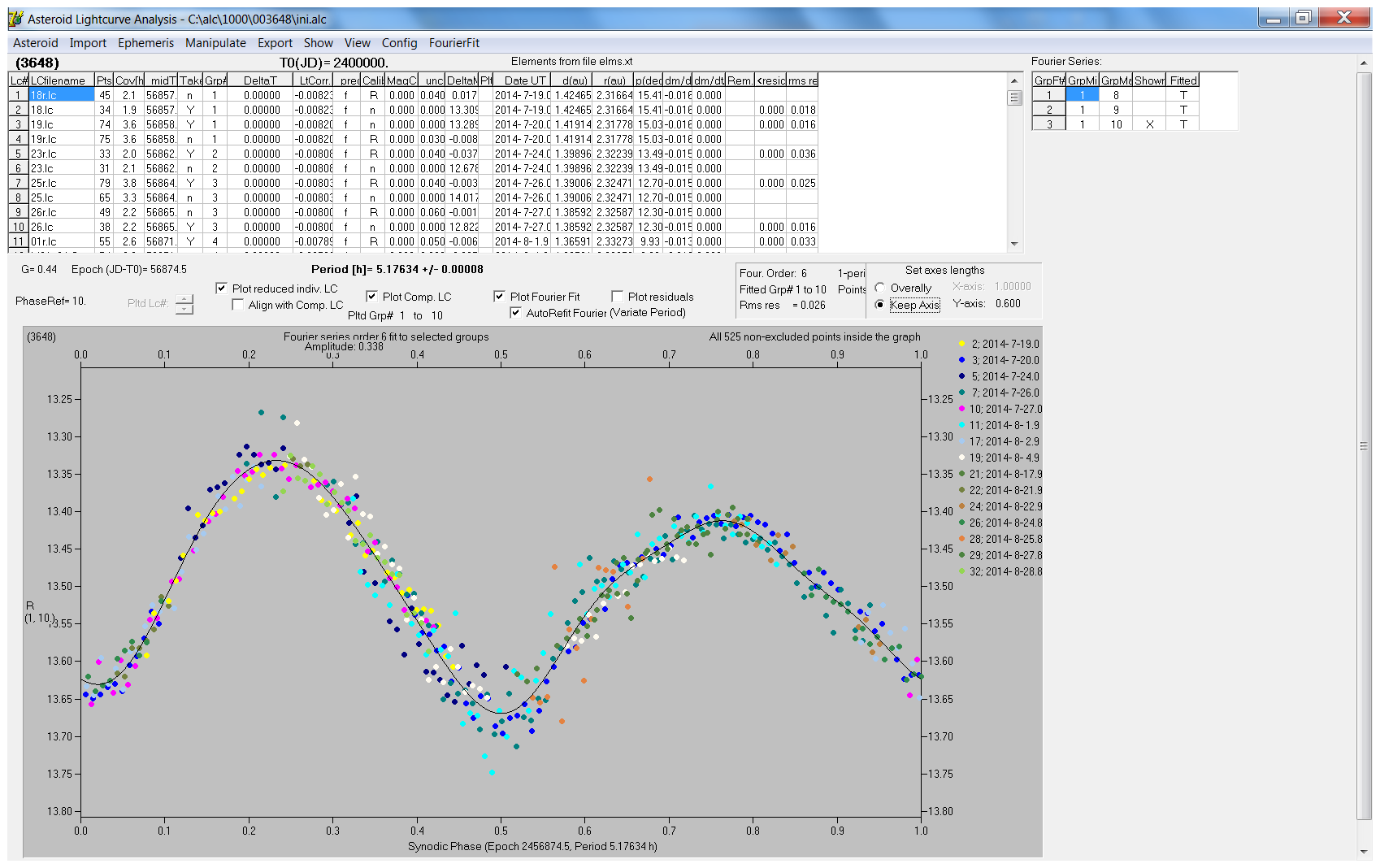Select the Keep Axis radio button
Screen dimensions: 1380x868
(880, 305)
